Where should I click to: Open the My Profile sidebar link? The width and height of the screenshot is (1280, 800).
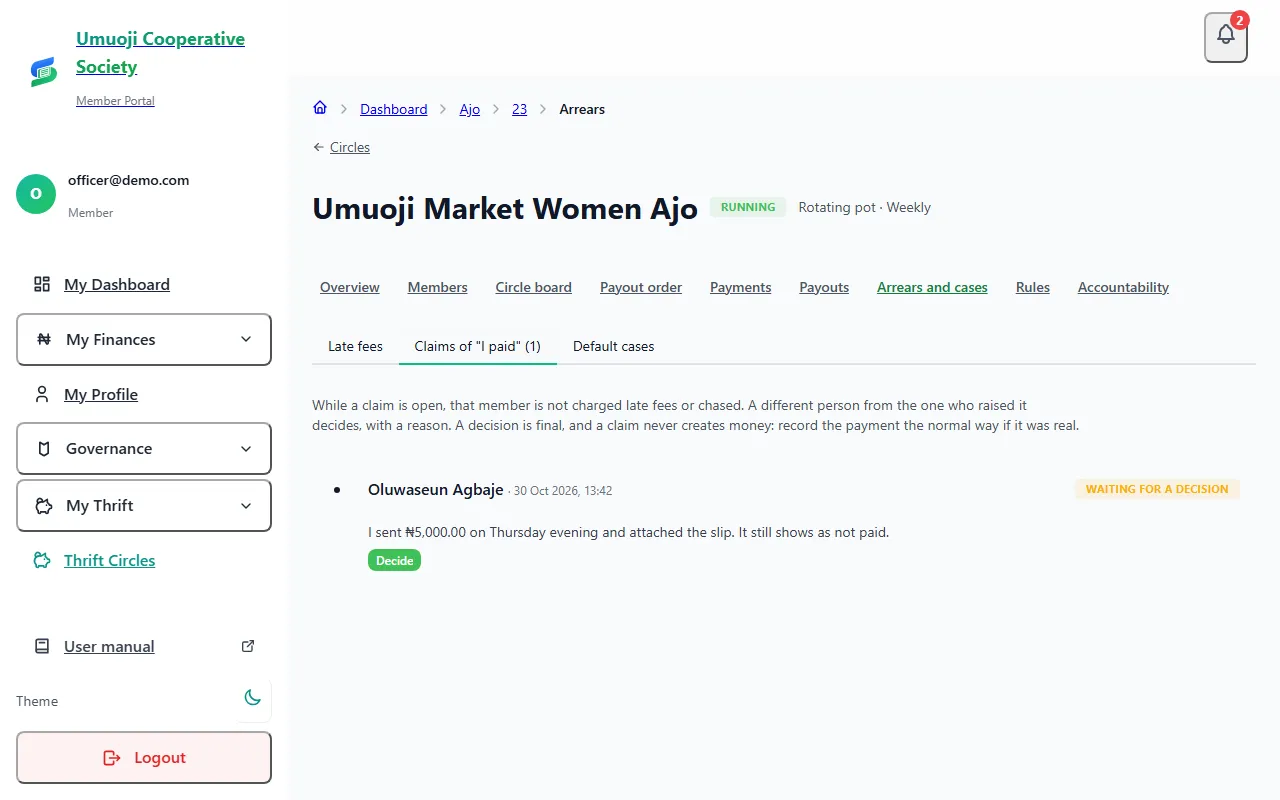(101, 394)
